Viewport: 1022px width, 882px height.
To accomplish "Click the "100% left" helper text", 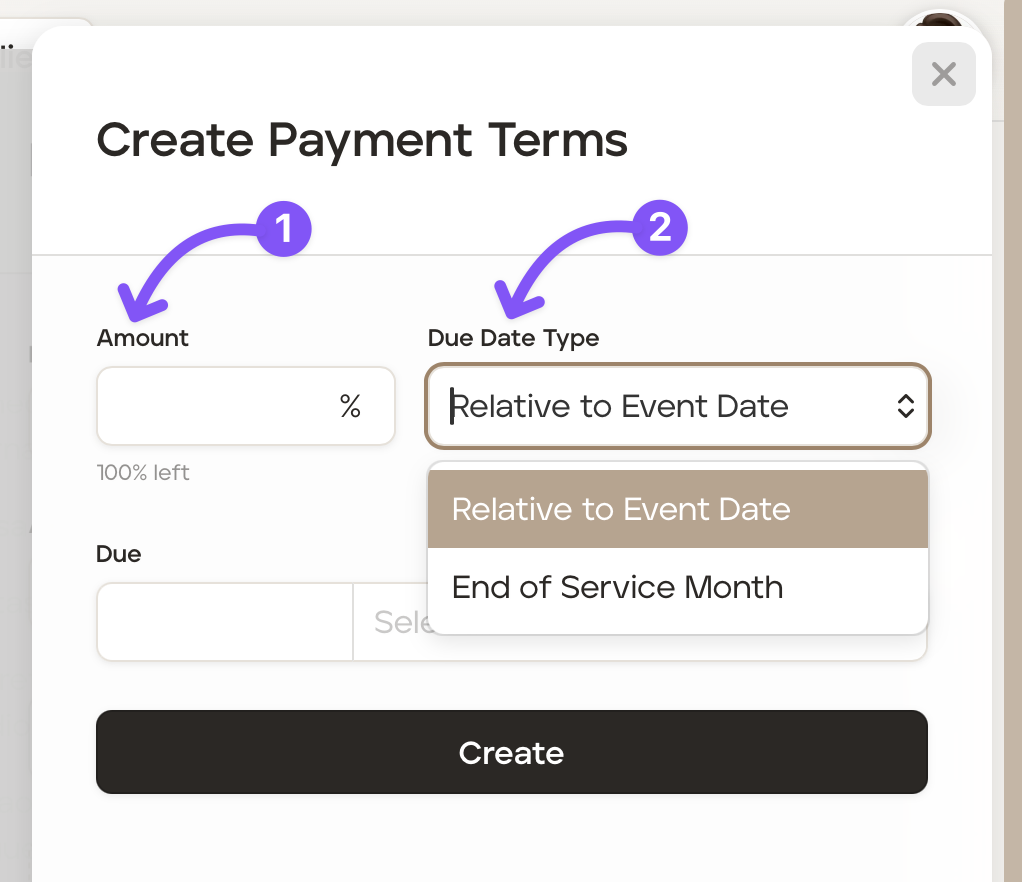I will (143, 472).
